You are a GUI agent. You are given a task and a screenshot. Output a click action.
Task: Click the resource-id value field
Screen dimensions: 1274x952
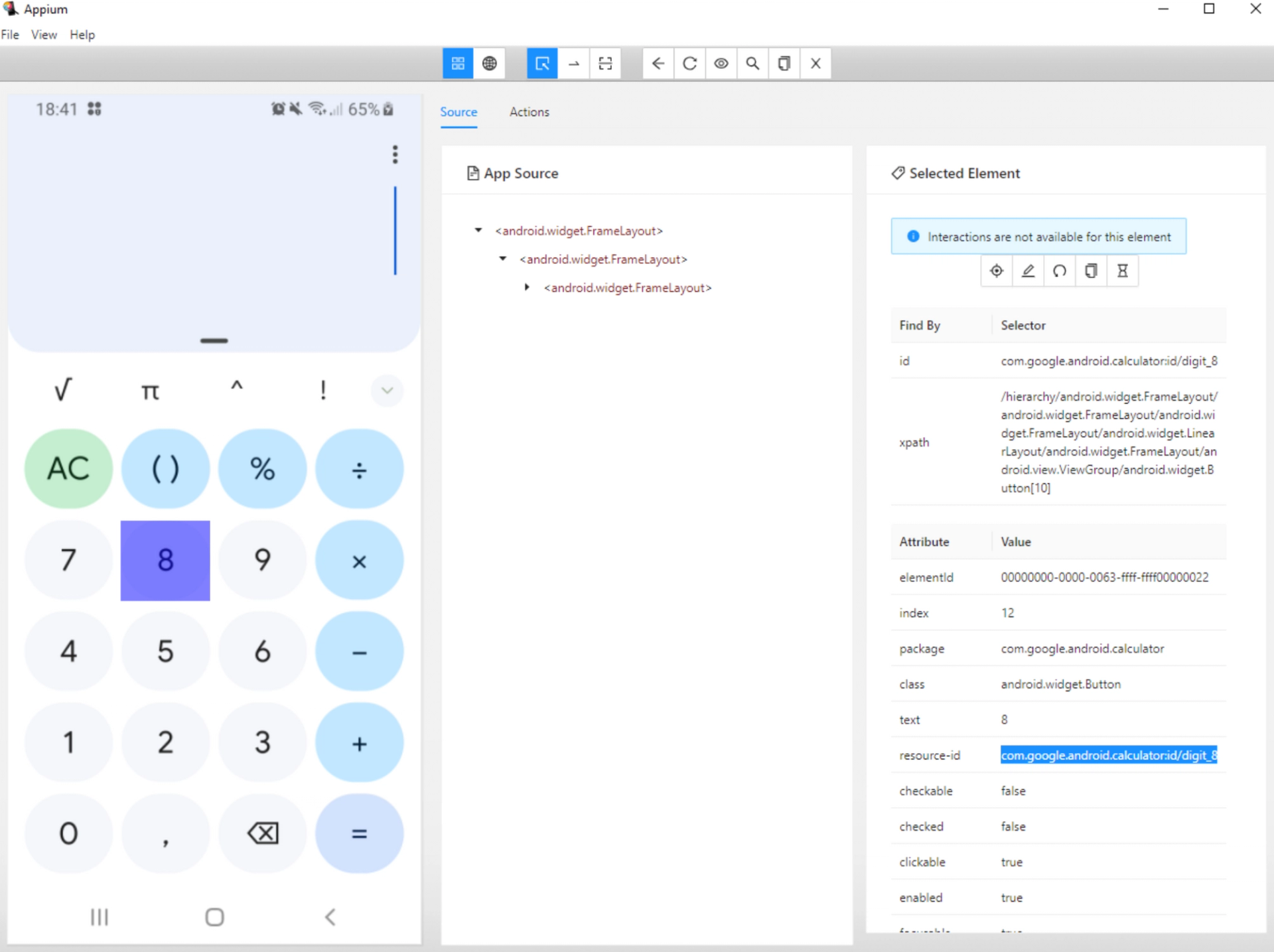click(1108, 755)
